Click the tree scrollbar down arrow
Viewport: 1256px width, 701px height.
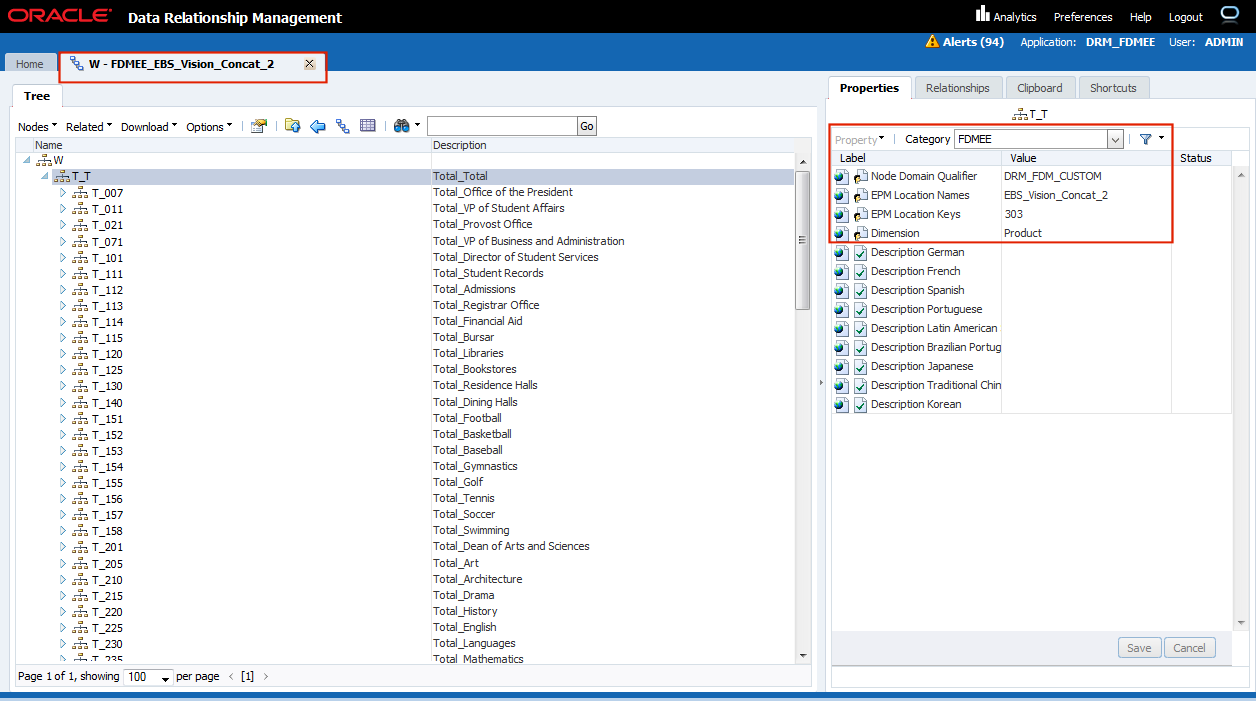pyautogui.click(x=802, y=655)
